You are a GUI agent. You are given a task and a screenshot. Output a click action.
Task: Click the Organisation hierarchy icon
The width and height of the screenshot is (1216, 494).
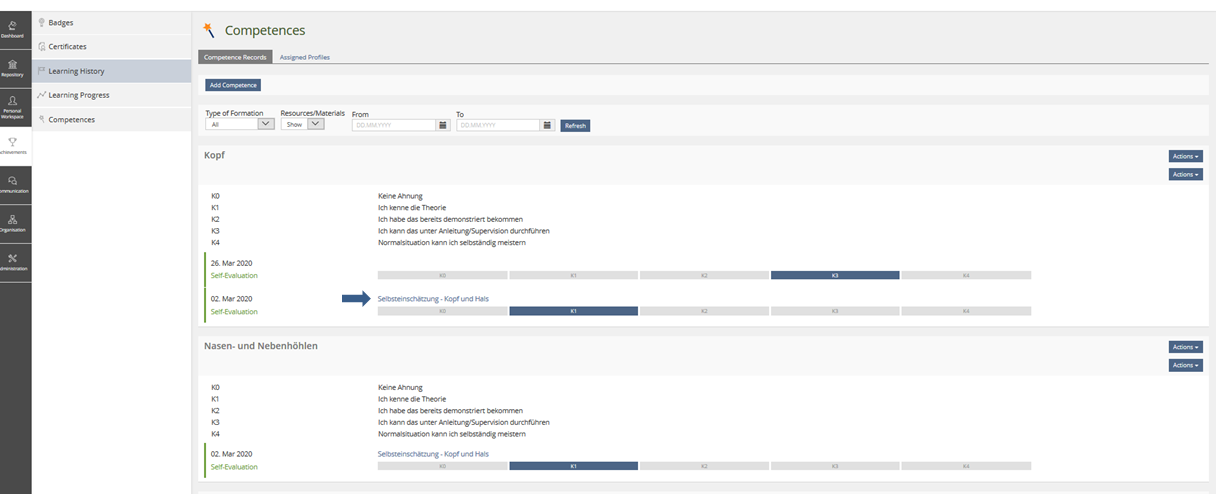tap(13, 223)
